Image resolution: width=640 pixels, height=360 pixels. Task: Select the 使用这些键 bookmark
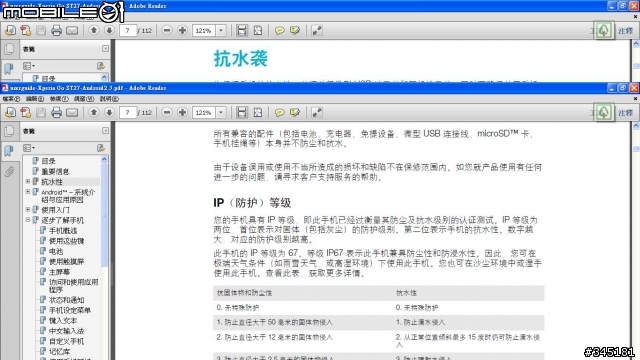point(67,241)
